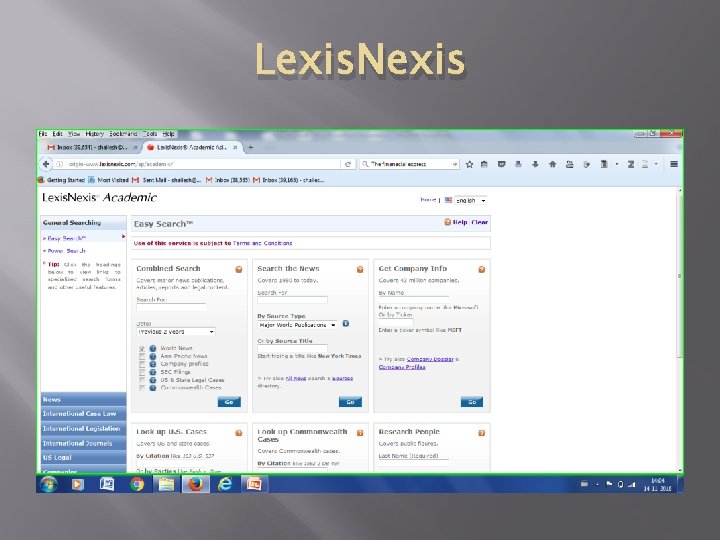
Task: Check the Commonwealth Cases checkbox
Action: click(142, 388)
